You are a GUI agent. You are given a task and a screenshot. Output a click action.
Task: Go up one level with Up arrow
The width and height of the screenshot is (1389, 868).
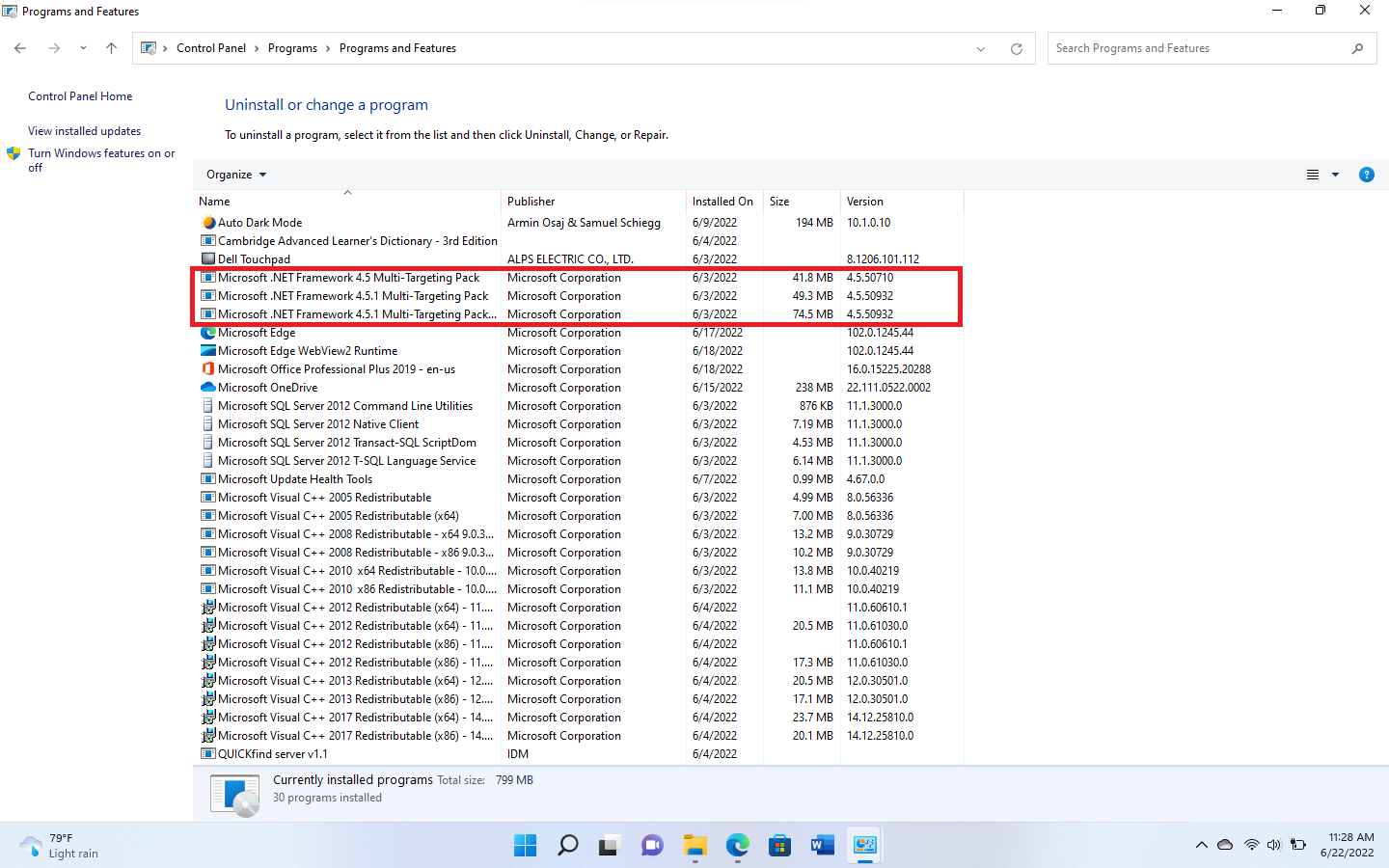pos(111,48)
